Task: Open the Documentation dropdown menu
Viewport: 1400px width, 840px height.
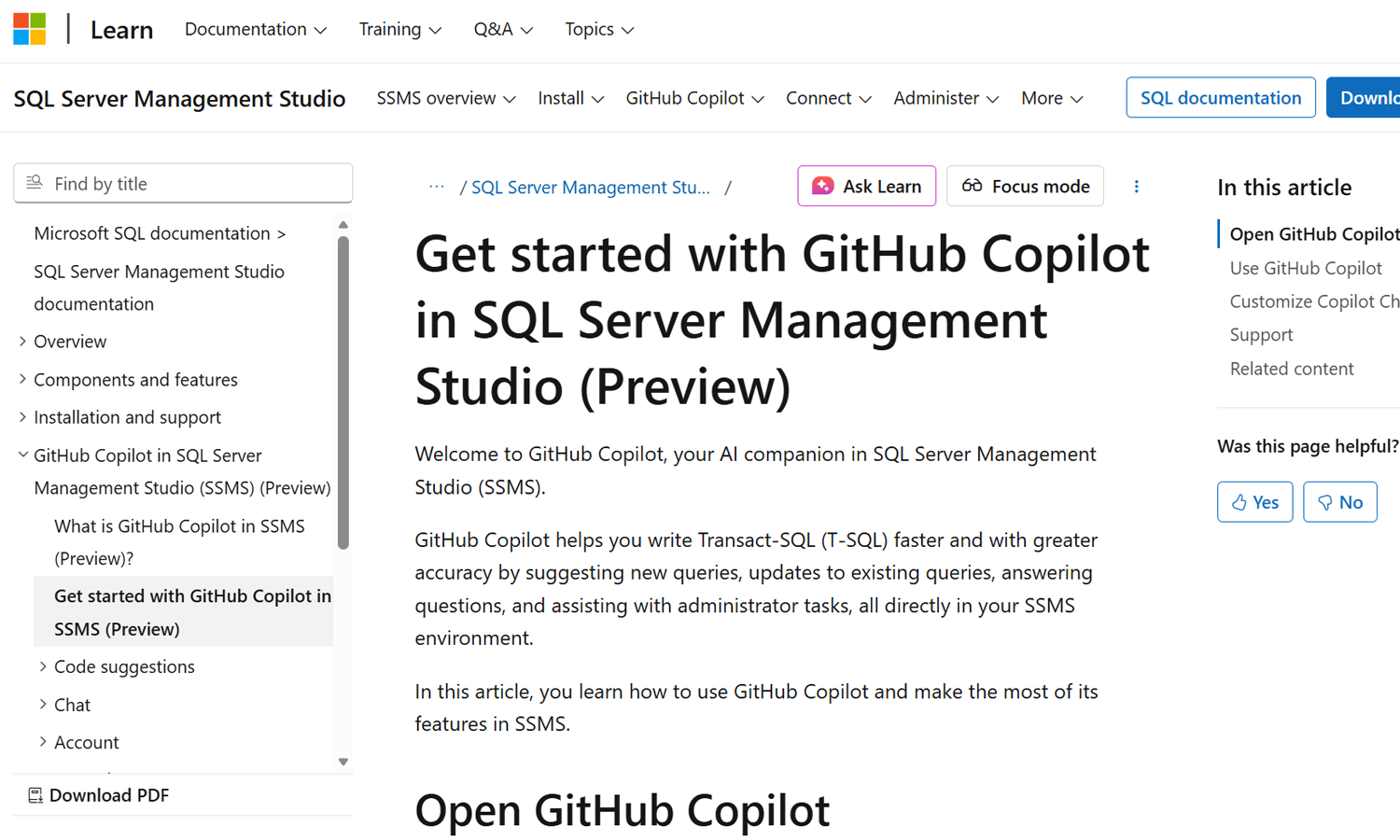Action: pyautogui.click(x=255, y=29)
